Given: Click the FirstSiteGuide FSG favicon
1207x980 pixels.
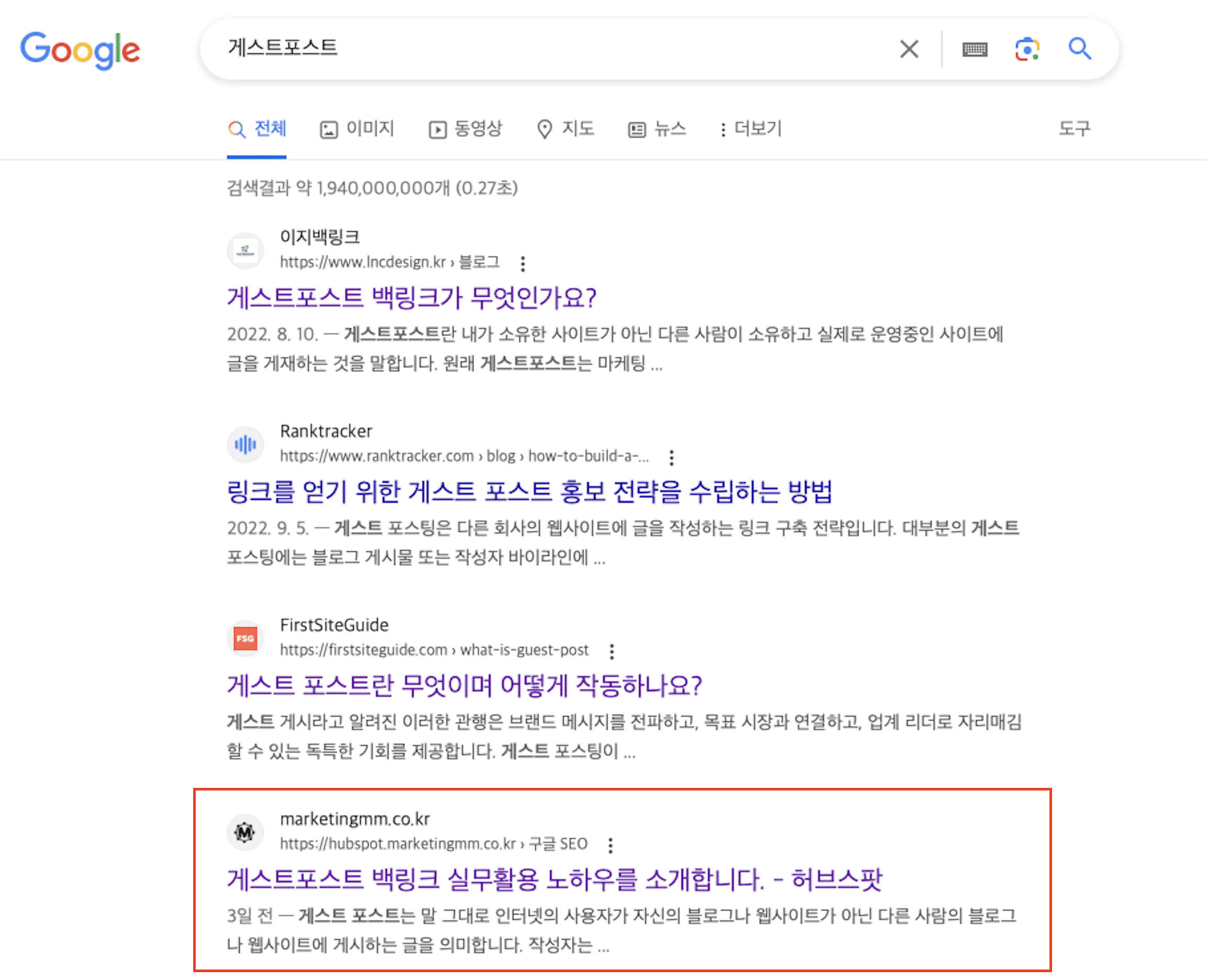Looking at the screenshot, I should pyautogui.click(x=245, y=639).
